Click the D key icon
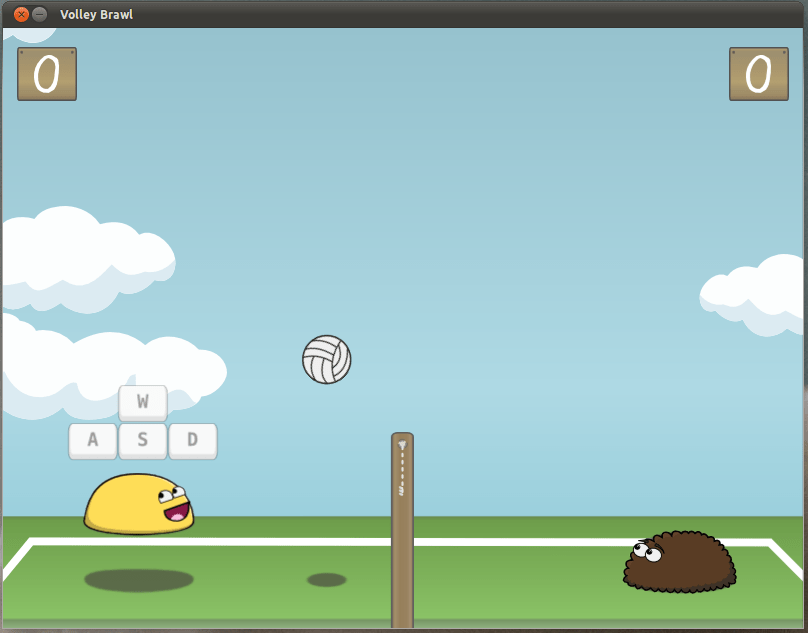Screen dimensions: 808x633 click(193, 441)
